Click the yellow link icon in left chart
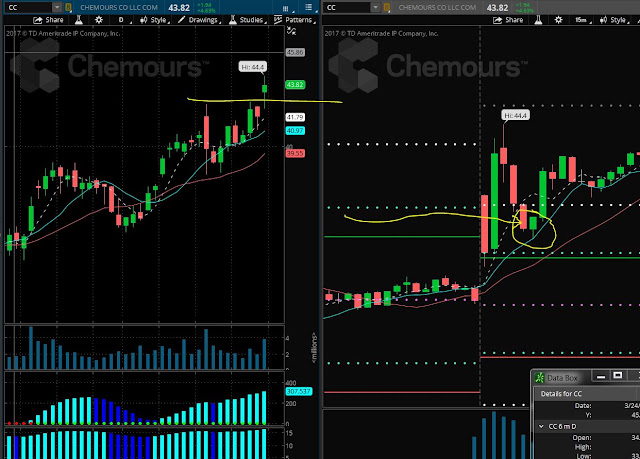Screen dimensions: 640x459 tap(68, 7)
